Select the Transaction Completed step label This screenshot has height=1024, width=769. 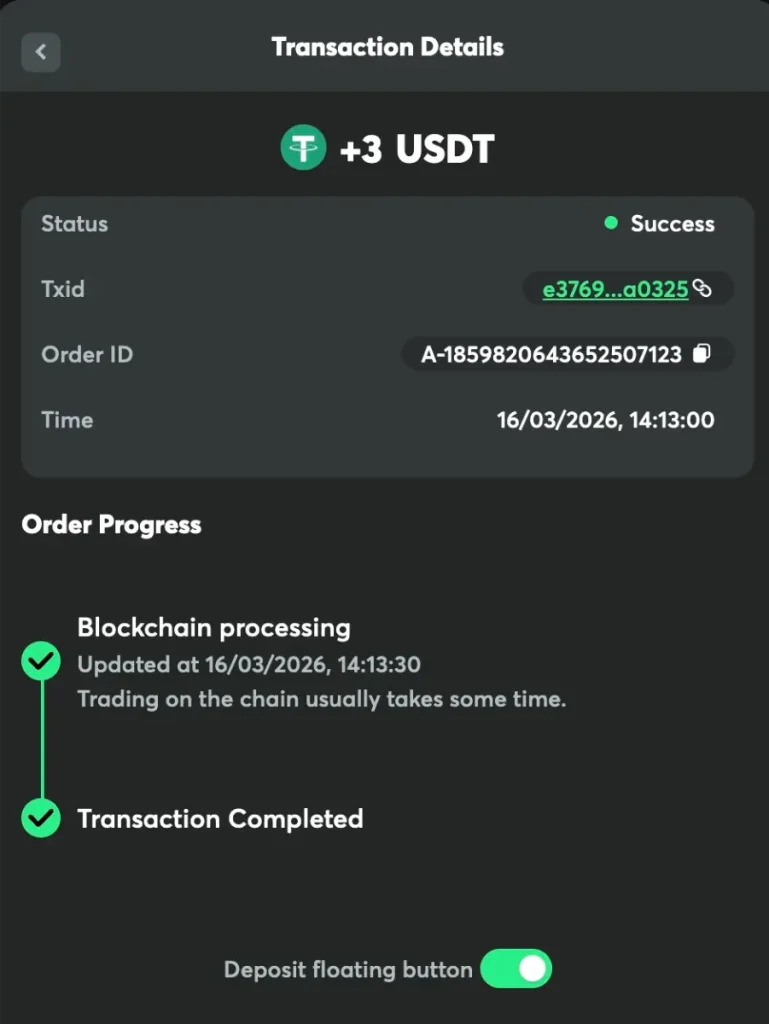(220, 819)
